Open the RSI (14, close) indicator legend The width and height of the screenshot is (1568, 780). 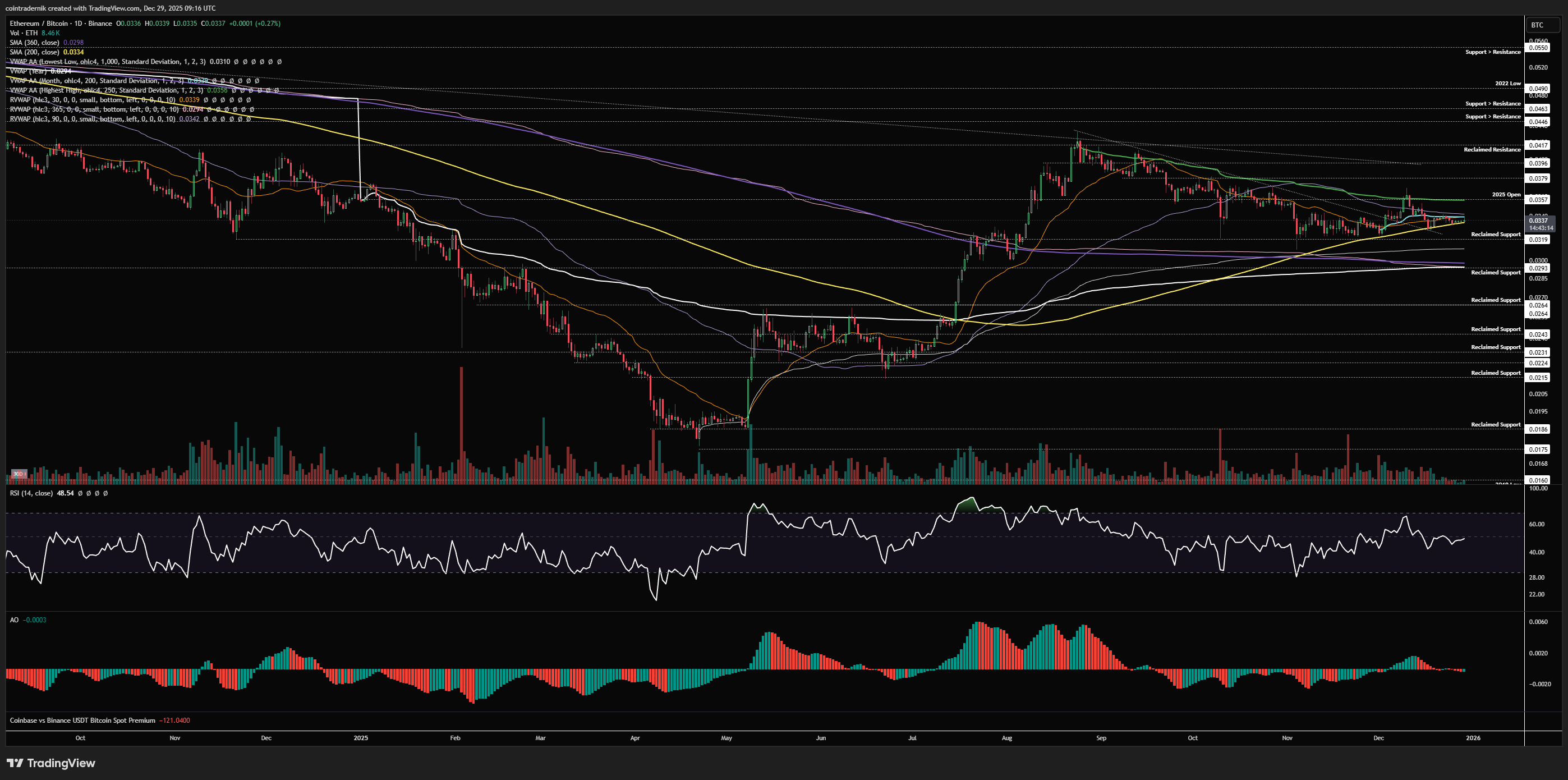tap(31, 493)
